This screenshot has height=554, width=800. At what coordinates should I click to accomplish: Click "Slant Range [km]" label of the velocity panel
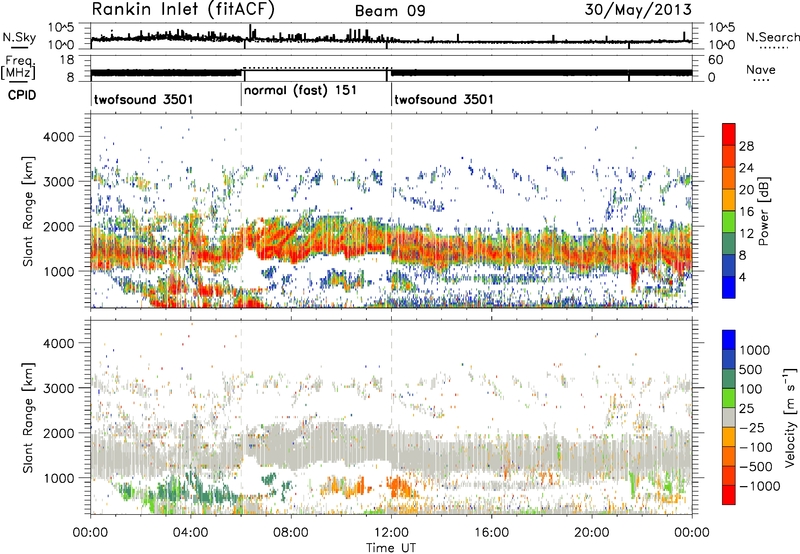[28, 417]
